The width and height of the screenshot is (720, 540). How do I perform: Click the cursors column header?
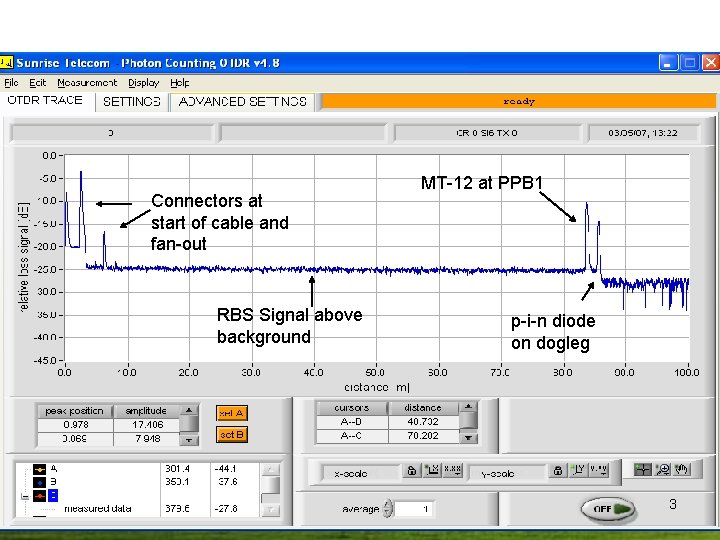click(352, 408)
